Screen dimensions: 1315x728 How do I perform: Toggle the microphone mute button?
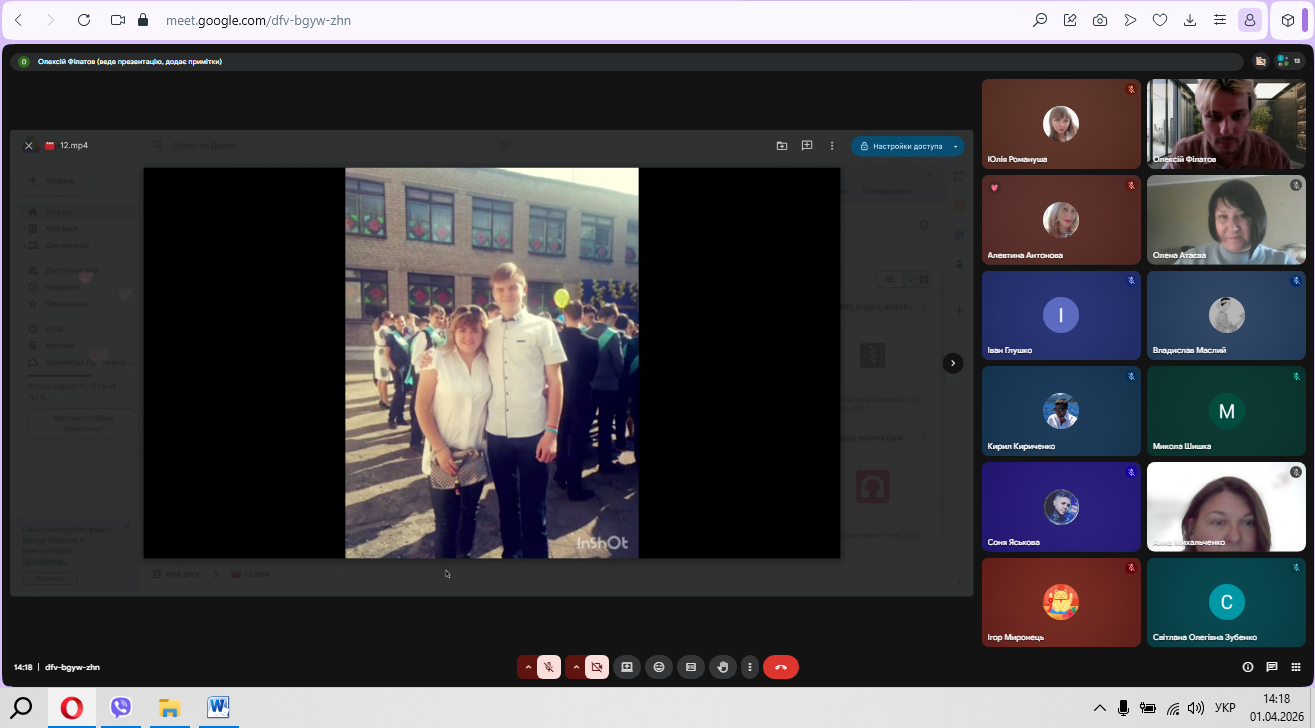[x=549, y=667]
